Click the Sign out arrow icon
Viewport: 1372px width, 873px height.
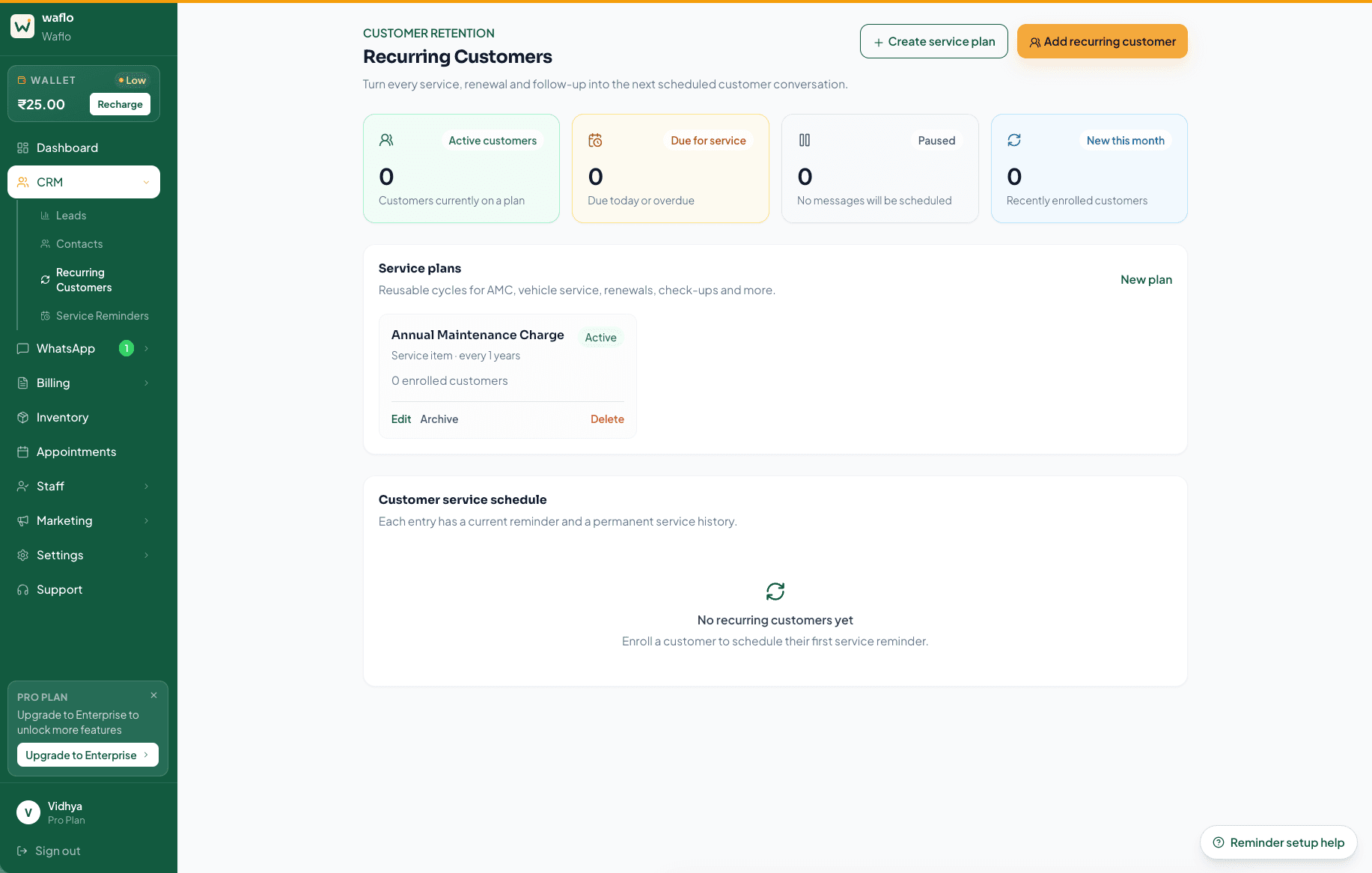[x=22, y=851]
